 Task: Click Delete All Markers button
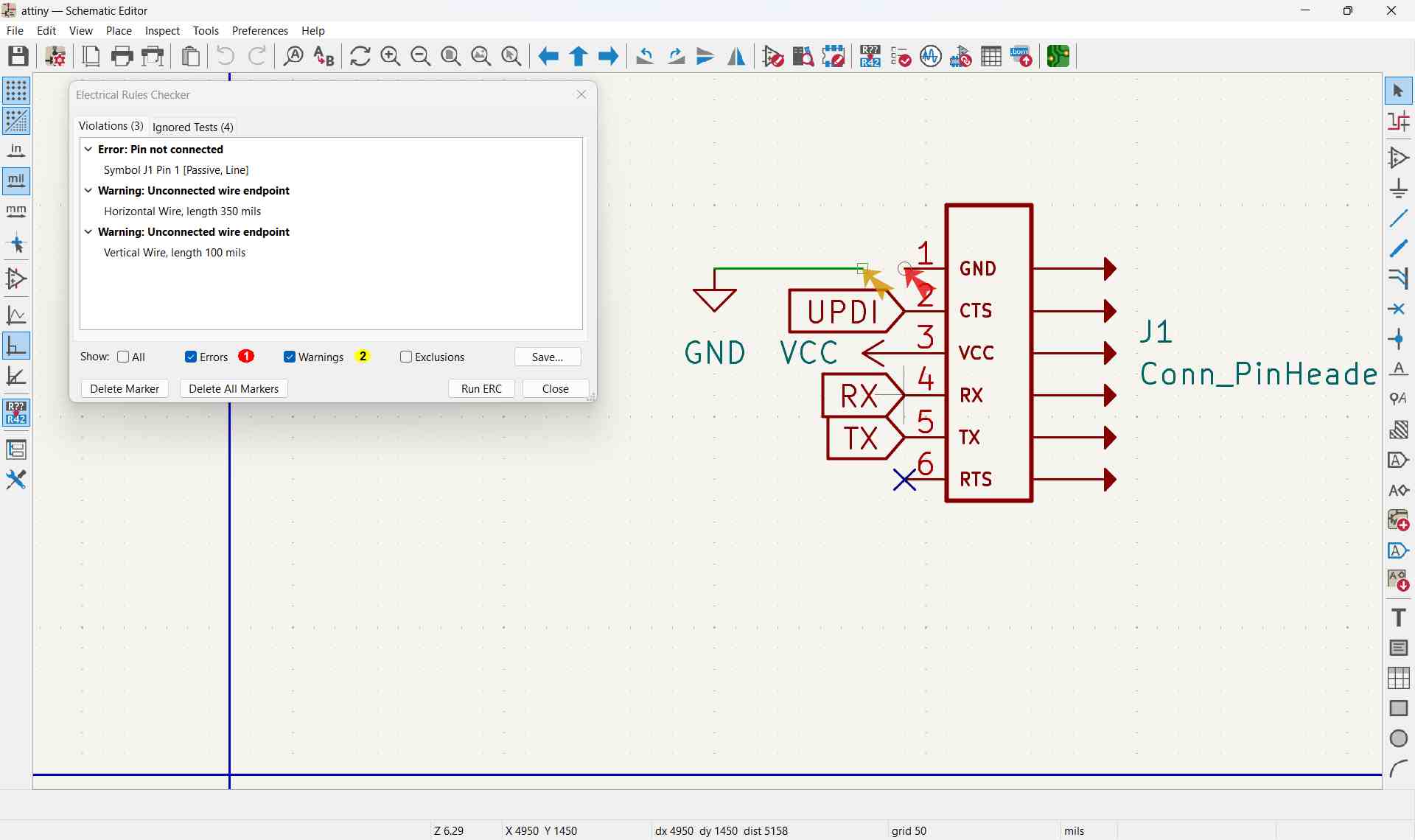[x=234, y=389]
